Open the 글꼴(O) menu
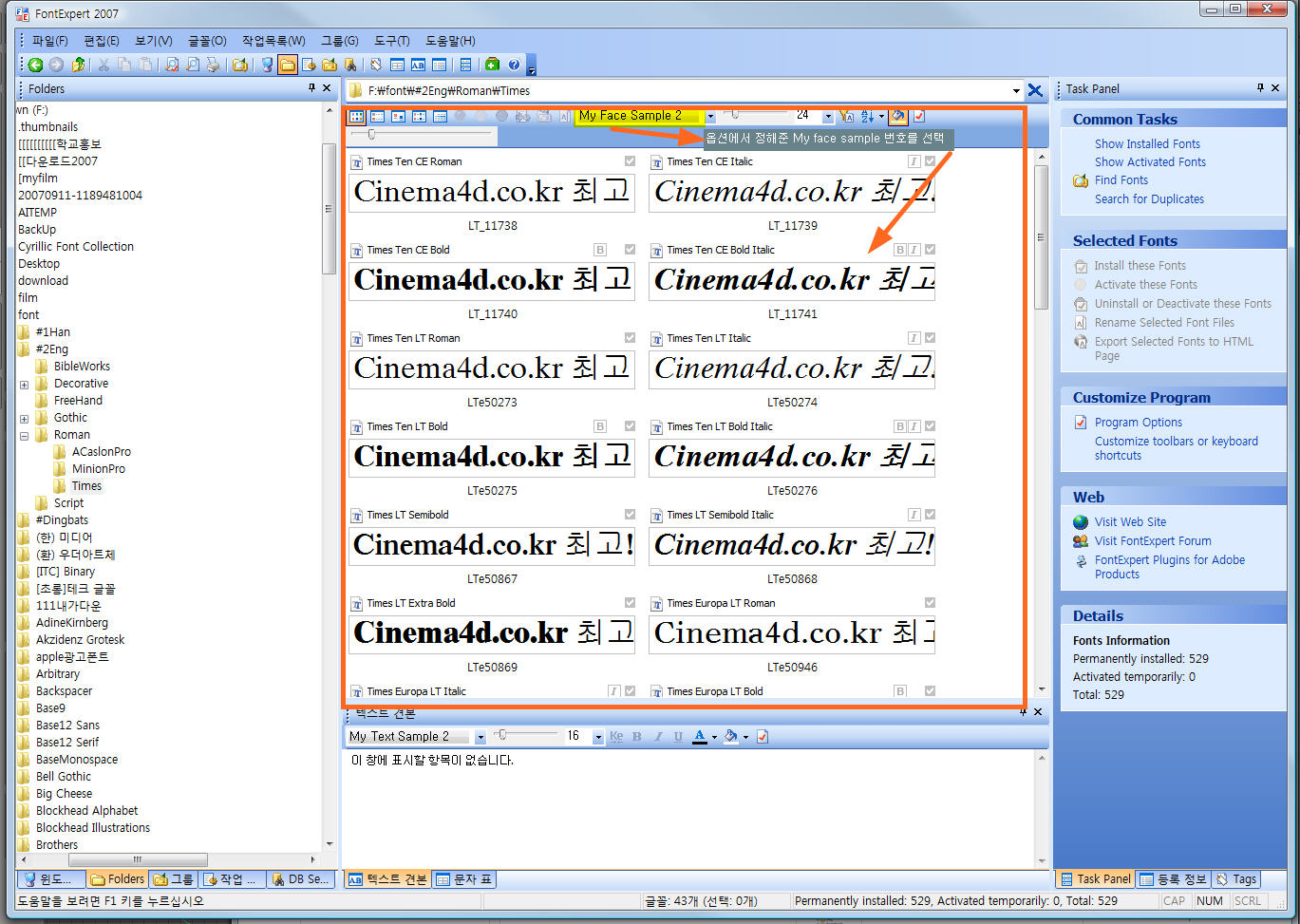This screenshot has height=924, width=1300. coord(207,41)
